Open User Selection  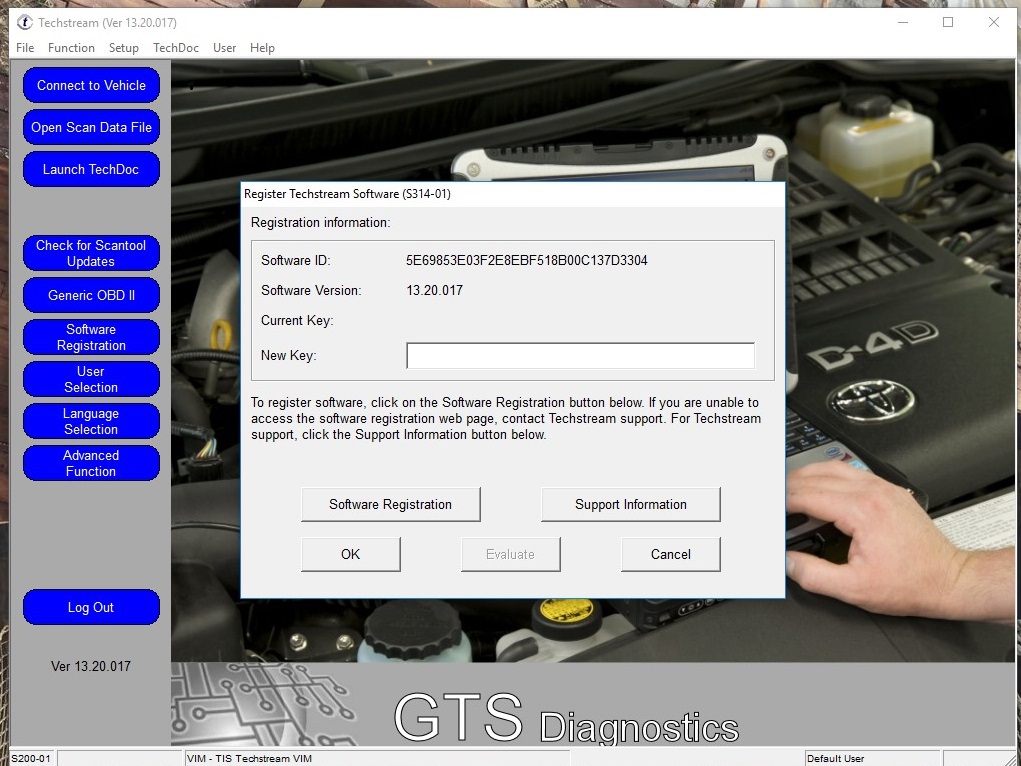91,379
